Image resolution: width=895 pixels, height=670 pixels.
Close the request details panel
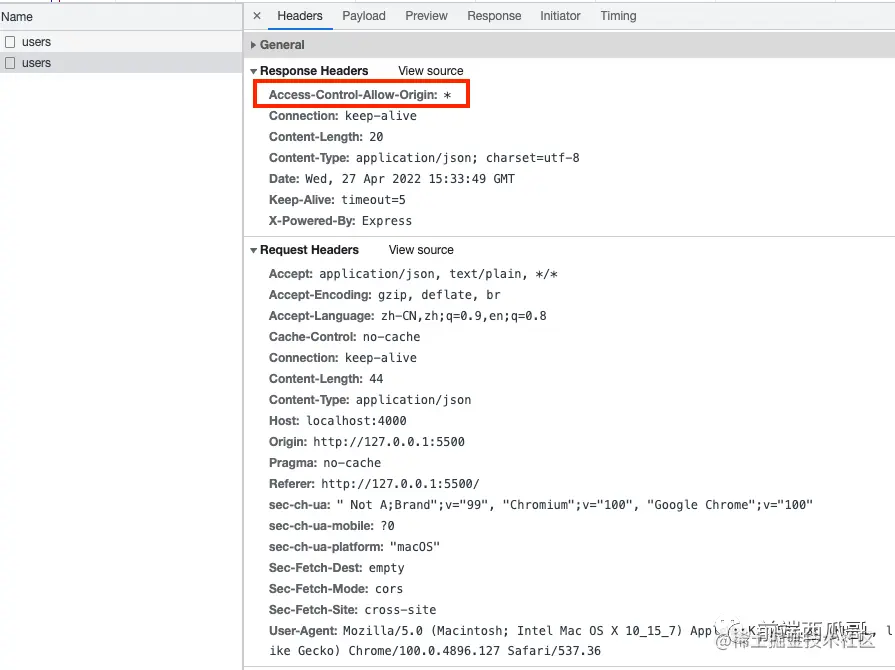coord(257,16)
